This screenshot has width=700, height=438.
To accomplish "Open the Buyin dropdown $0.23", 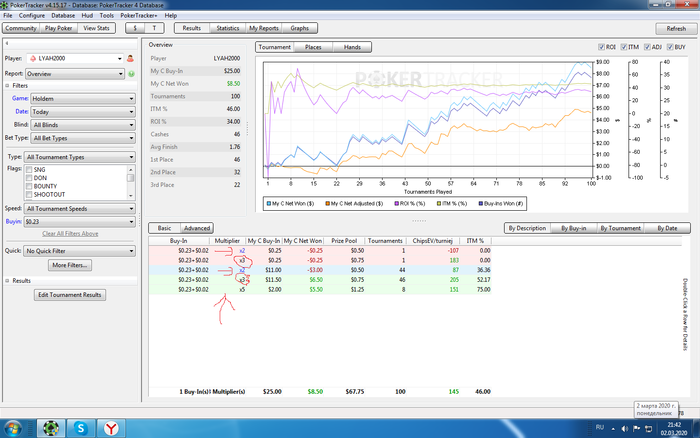I will tap(79, 221).
